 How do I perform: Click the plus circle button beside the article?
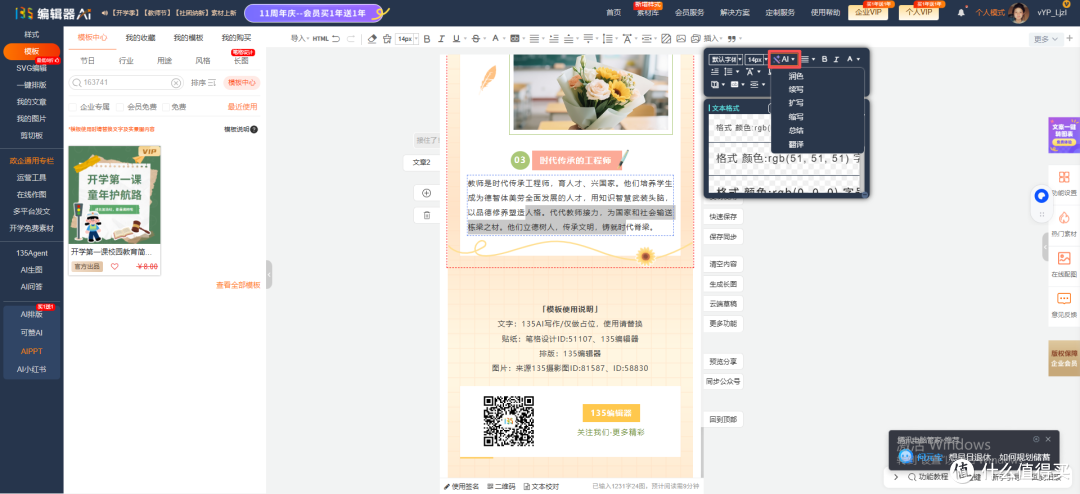point(426,193)
